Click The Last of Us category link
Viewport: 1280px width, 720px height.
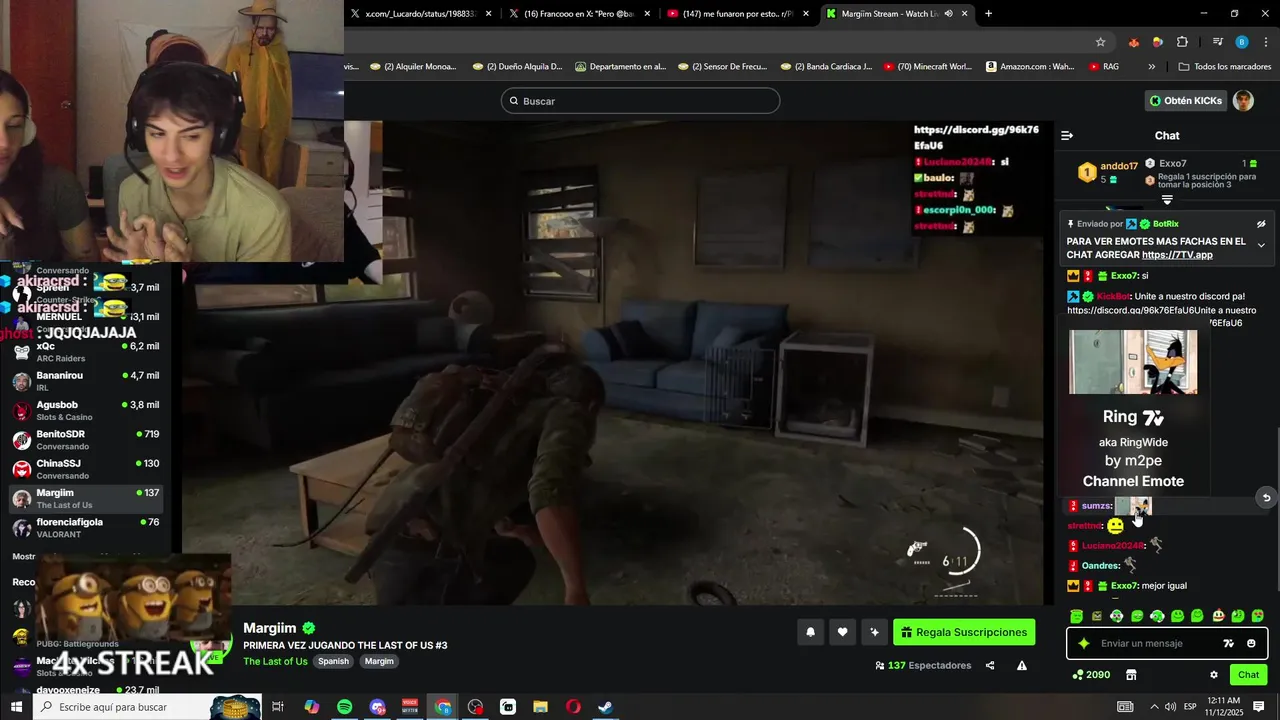point(275,661)
